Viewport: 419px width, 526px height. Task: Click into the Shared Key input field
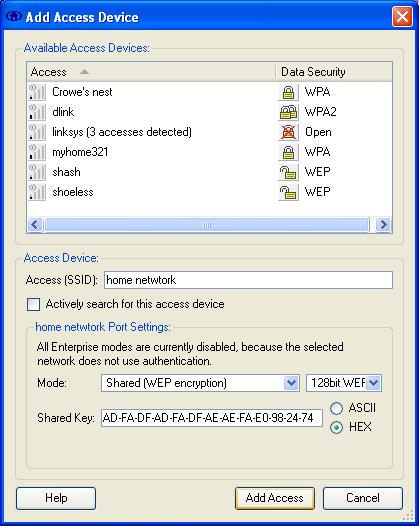click(212, 418)
